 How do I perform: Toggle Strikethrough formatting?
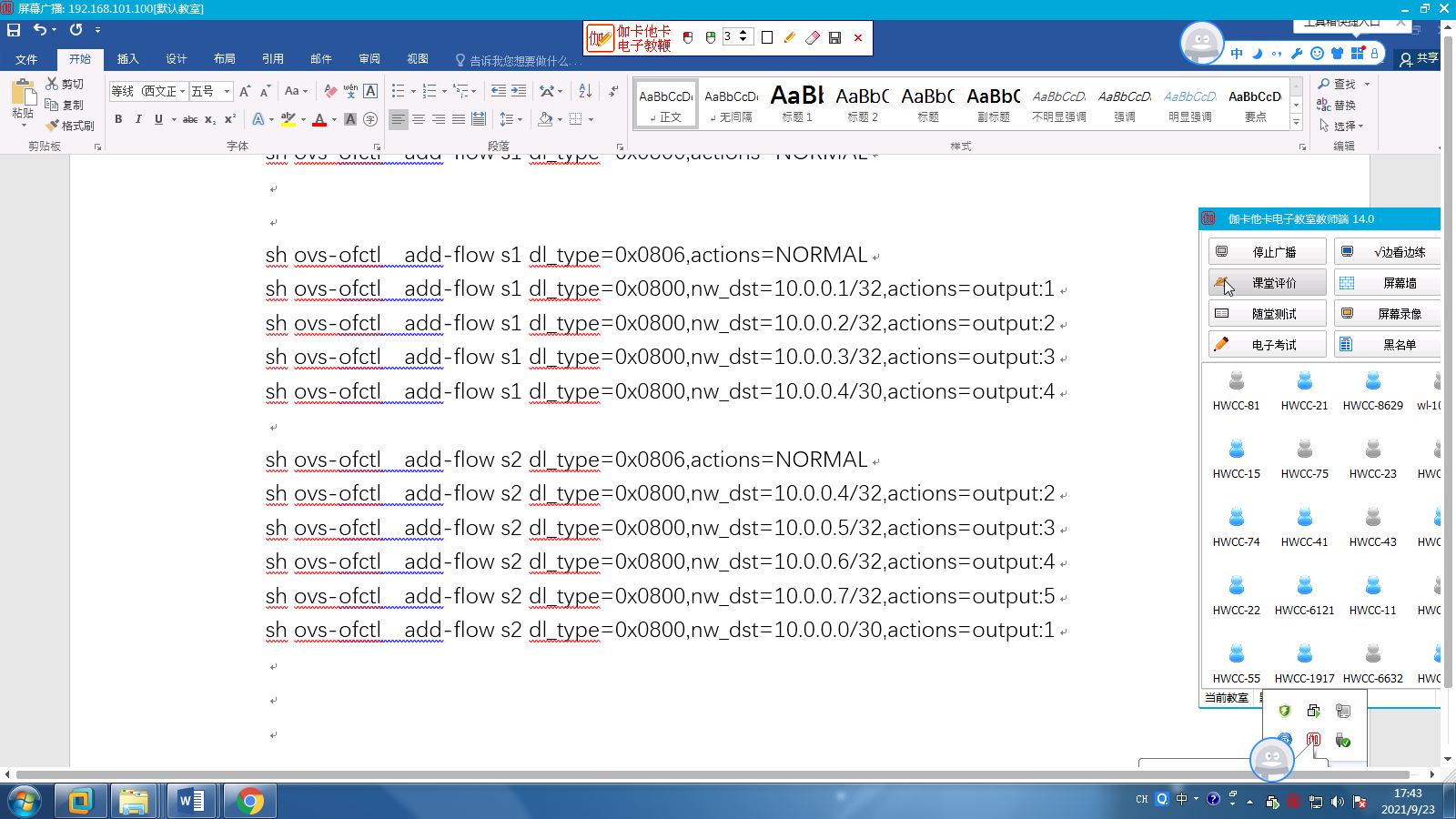coord(190,119)
